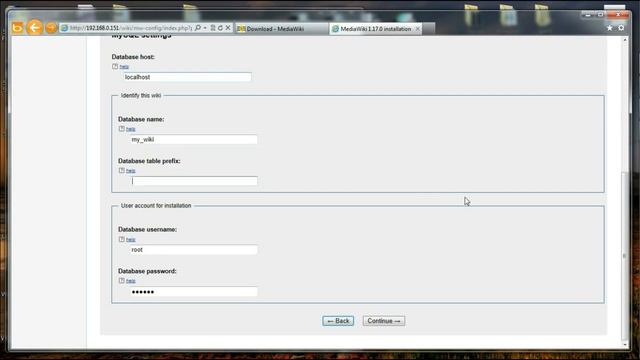Click the MediaWiki tab favicon
Screen dimensions: 640x360
click(x=336, y=29)
